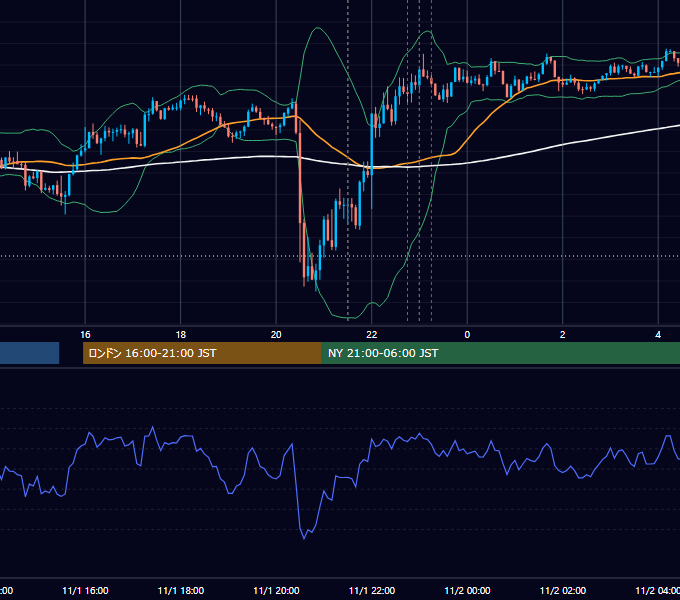Click the NY 21:00-06:00 JST session bar
This screenshot has width=680, height=600.
[501, 353]
